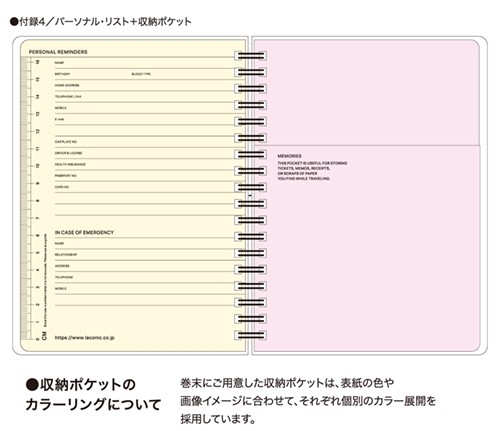Click the heading '付録4／パーソナル・リスト＋収納ポケット'
The height and width of the screenshot is (431, 500).
pyautogui.click(x=100, y=22)
